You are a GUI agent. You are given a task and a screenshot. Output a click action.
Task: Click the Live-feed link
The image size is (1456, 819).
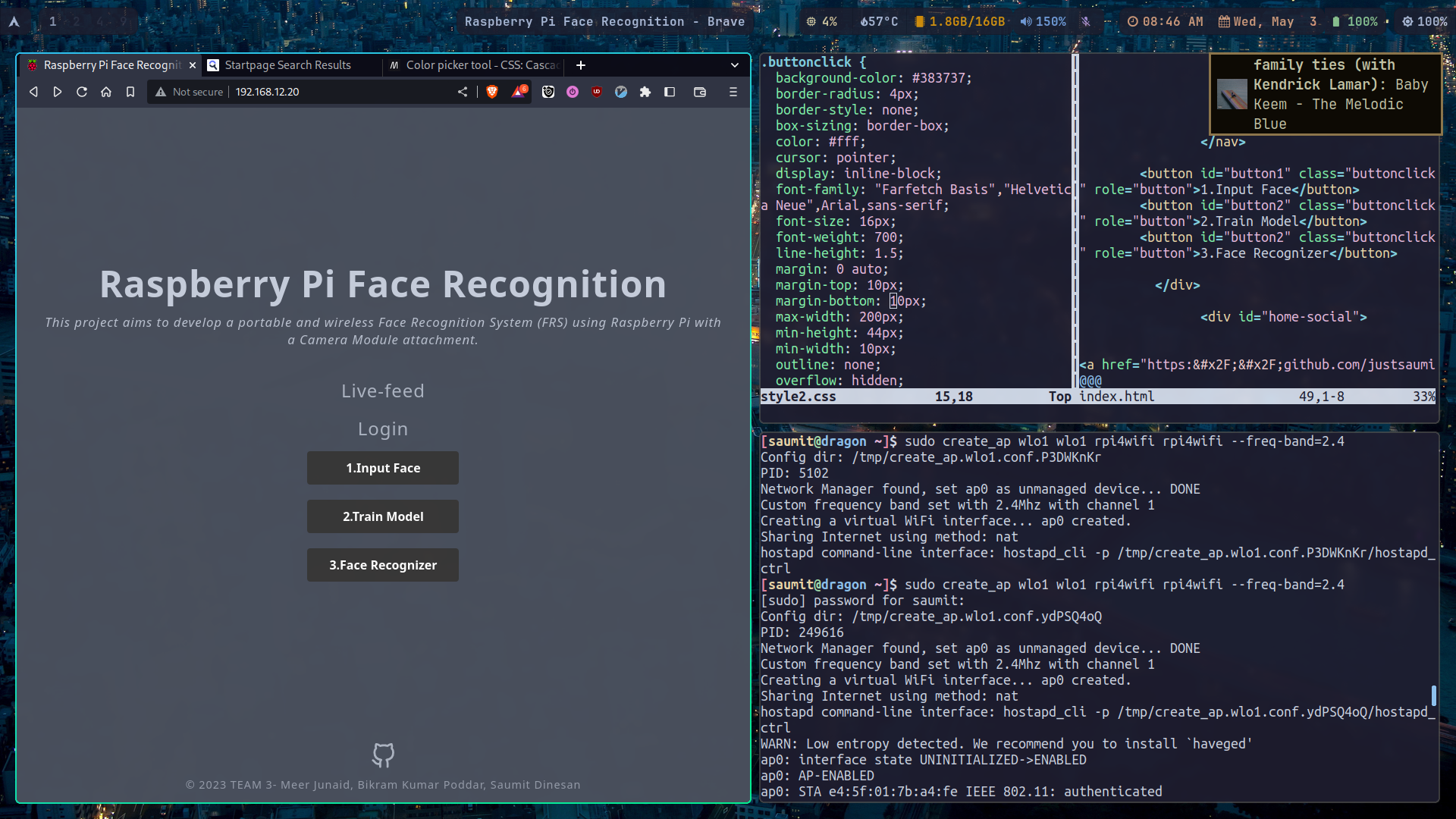[383, 391]
